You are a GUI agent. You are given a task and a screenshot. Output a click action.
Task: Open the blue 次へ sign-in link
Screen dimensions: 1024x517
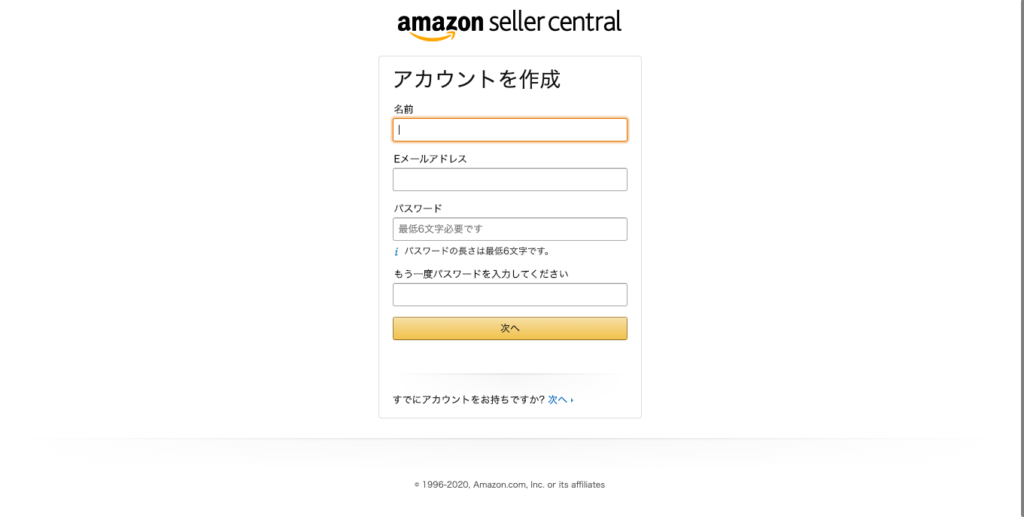pyautogui.click(x=557, y=400)
